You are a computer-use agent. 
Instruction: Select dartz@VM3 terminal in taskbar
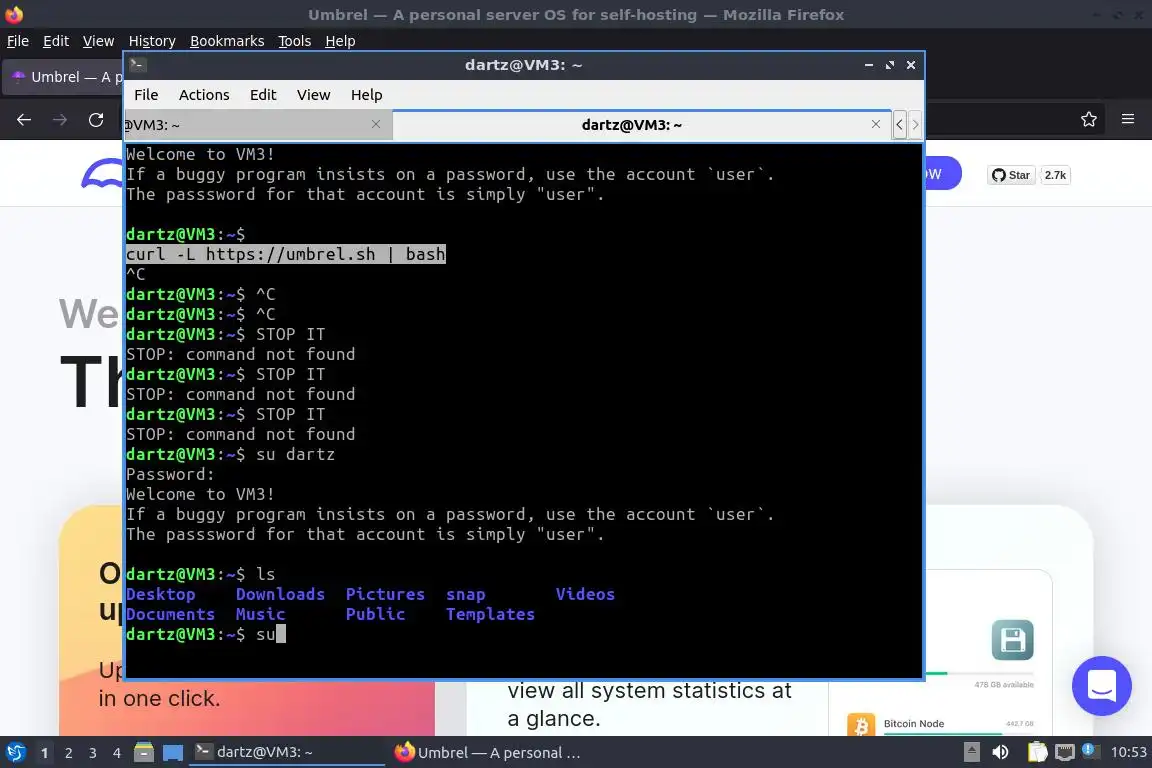[287, 753]
